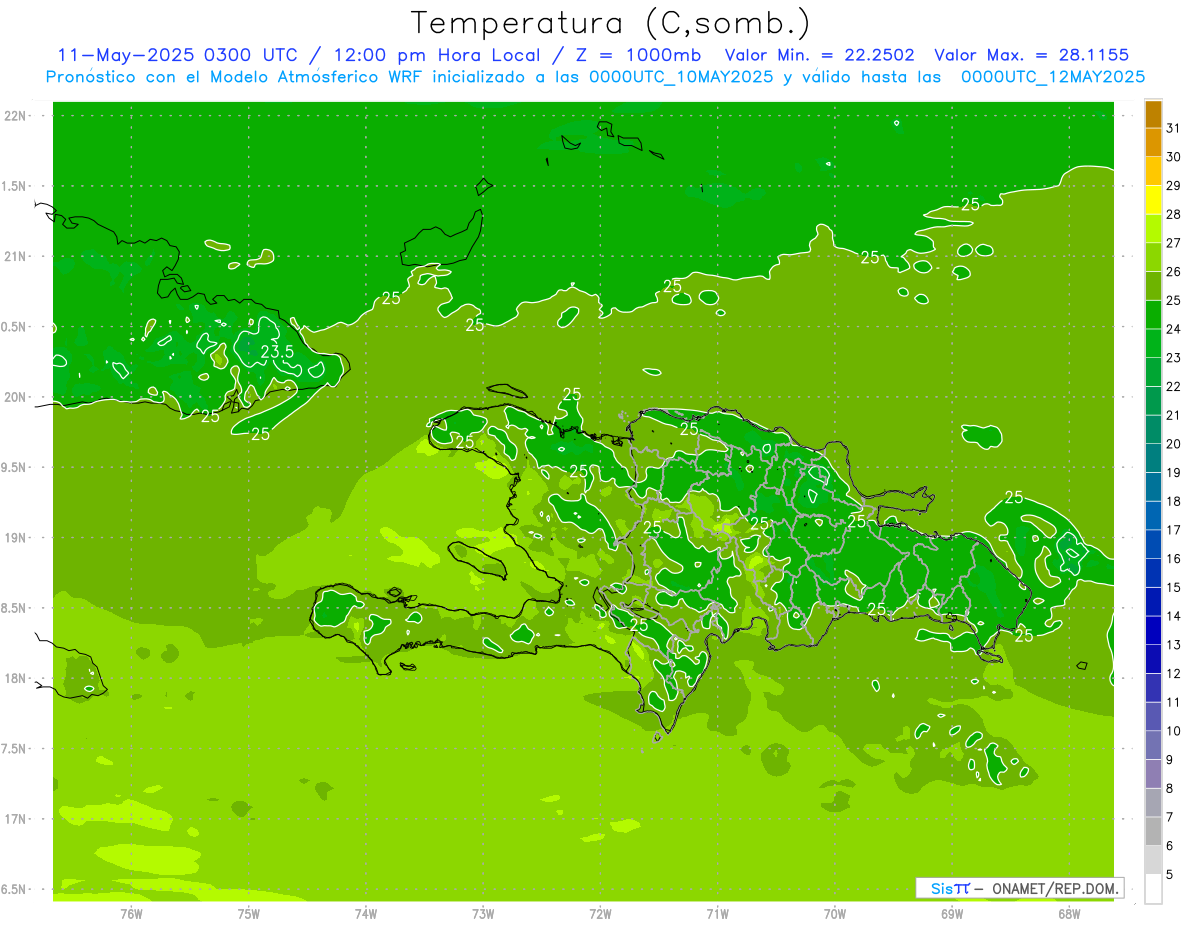Select the "11-May-2025 0300 UTC" timestamp text
This screenshot has height=927, width=1200.
178,55
